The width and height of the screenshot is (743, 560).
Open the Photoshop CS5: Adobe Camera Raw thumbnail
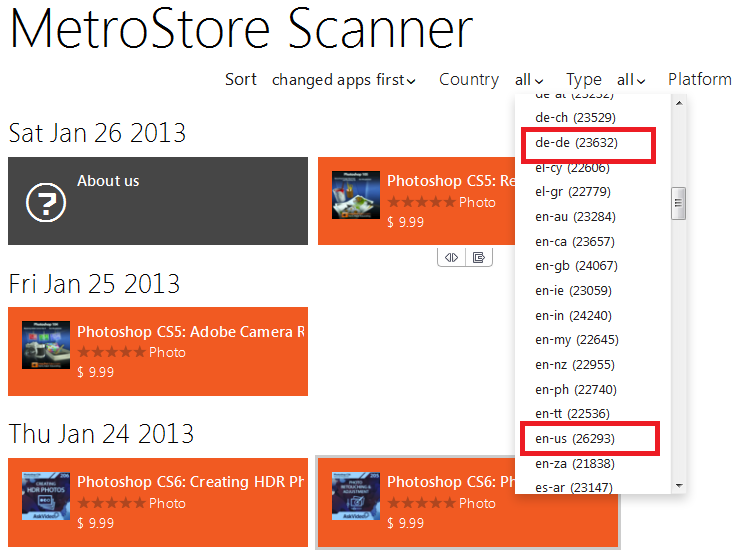[x=46, y=345]
